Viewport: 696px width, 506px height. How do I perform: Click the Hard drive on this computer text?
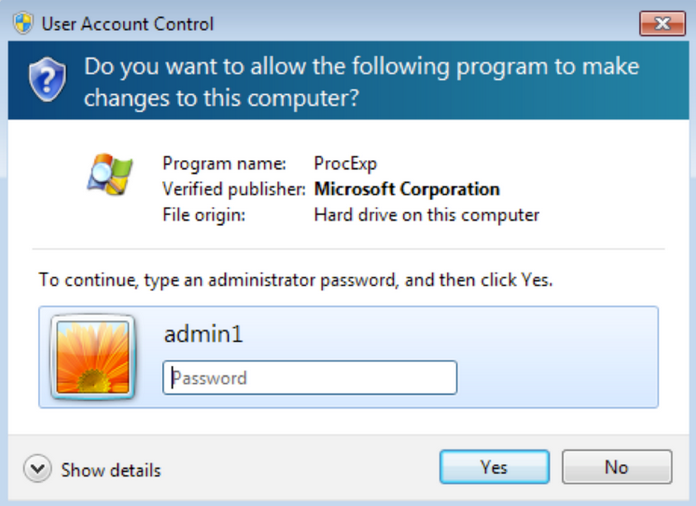tap(427, 215)
